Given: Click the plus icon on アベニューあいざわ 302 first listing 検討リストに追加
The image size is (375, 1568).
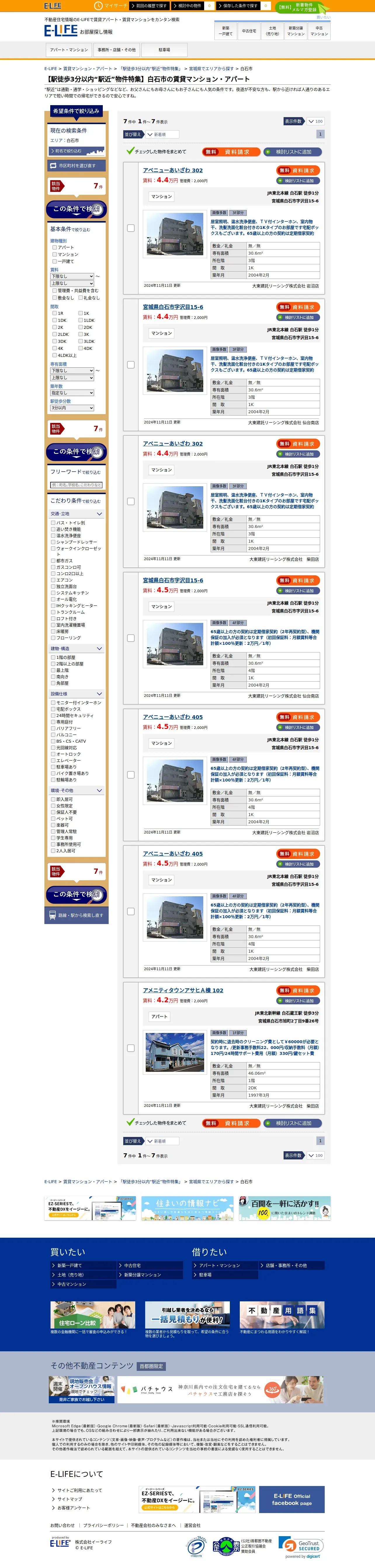Looking at the screenshot, I should [280, 181].
